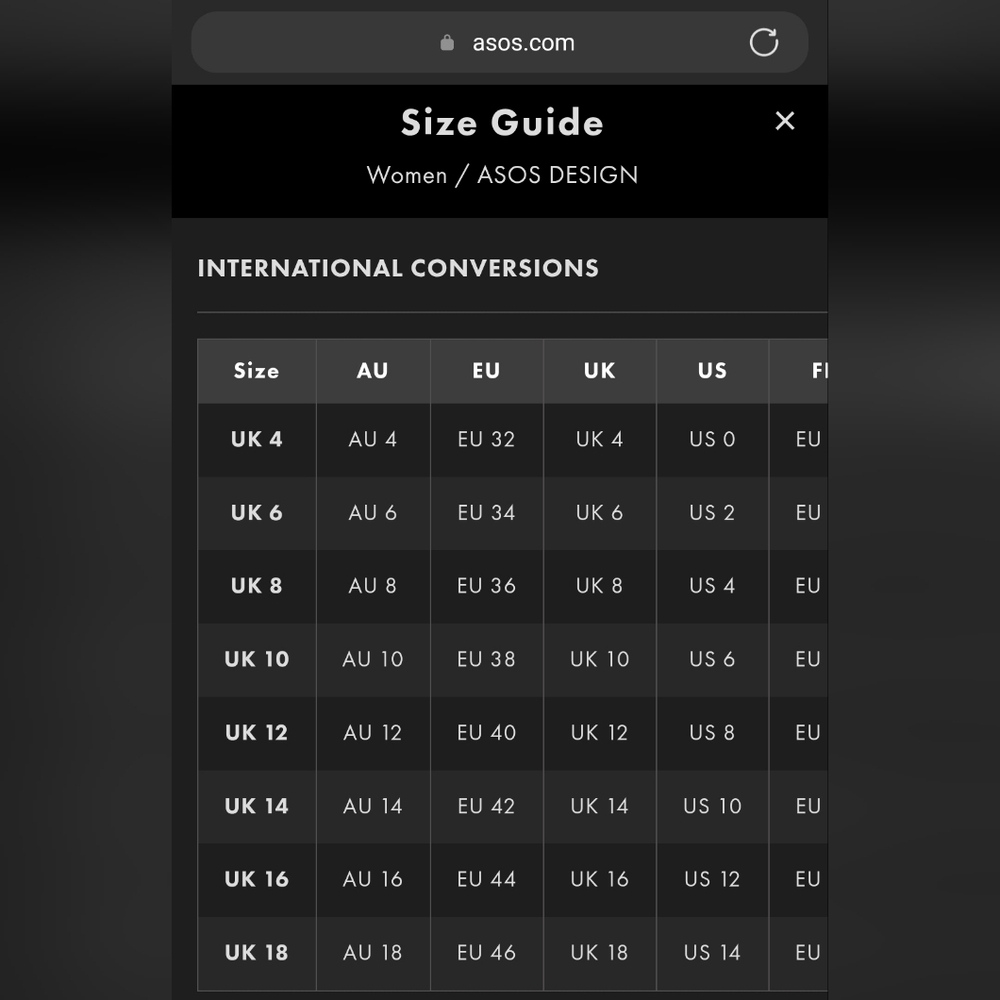Viewport: 1000px width, 1000px height.
Task: Select the AU column header
Action: (373, 371)
